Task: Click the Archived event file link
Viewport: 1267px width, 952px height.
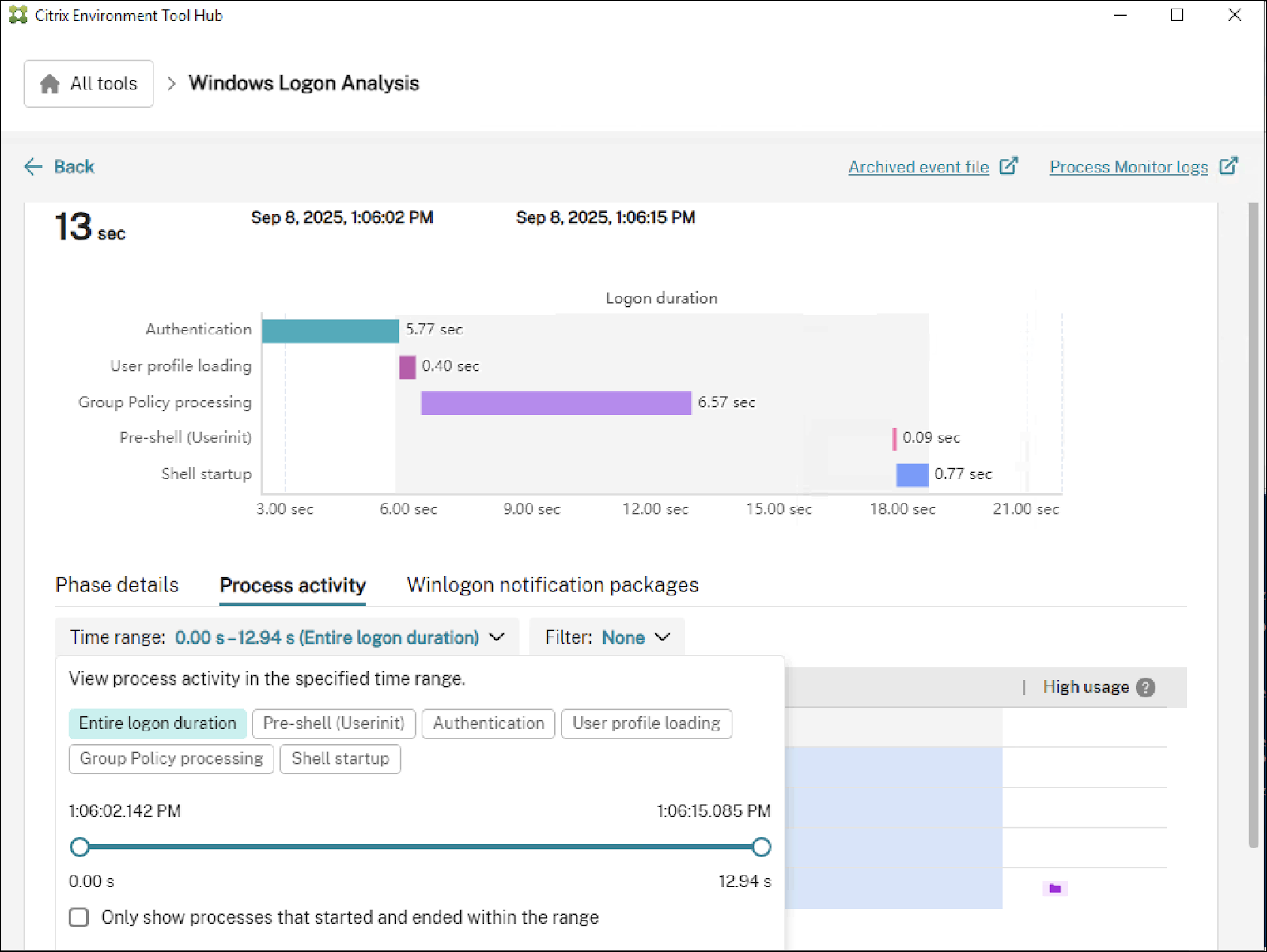Action: (918, 167)
